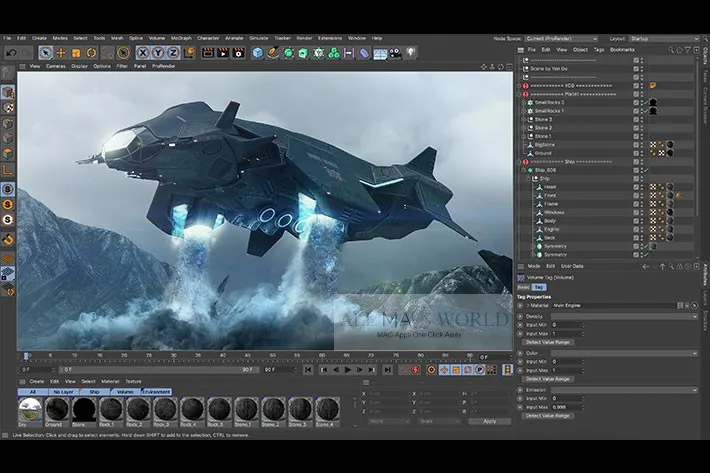This screenshot has width=710, height=473.
Task: Click the Attribute Manager back arrow
Action: click(x=646, y=267)
